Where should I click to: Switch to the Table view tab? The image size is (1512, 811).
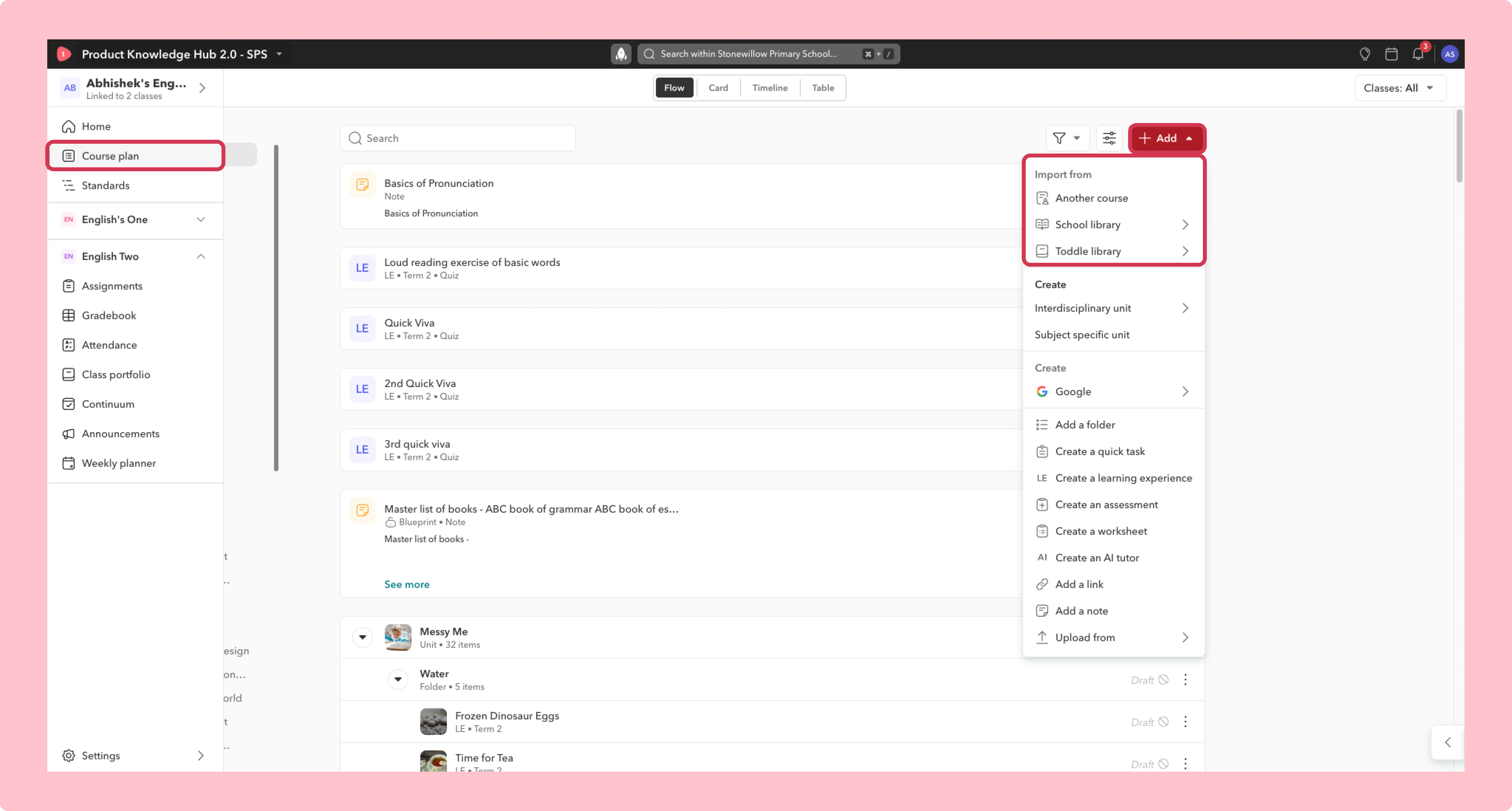pos(823,88)
